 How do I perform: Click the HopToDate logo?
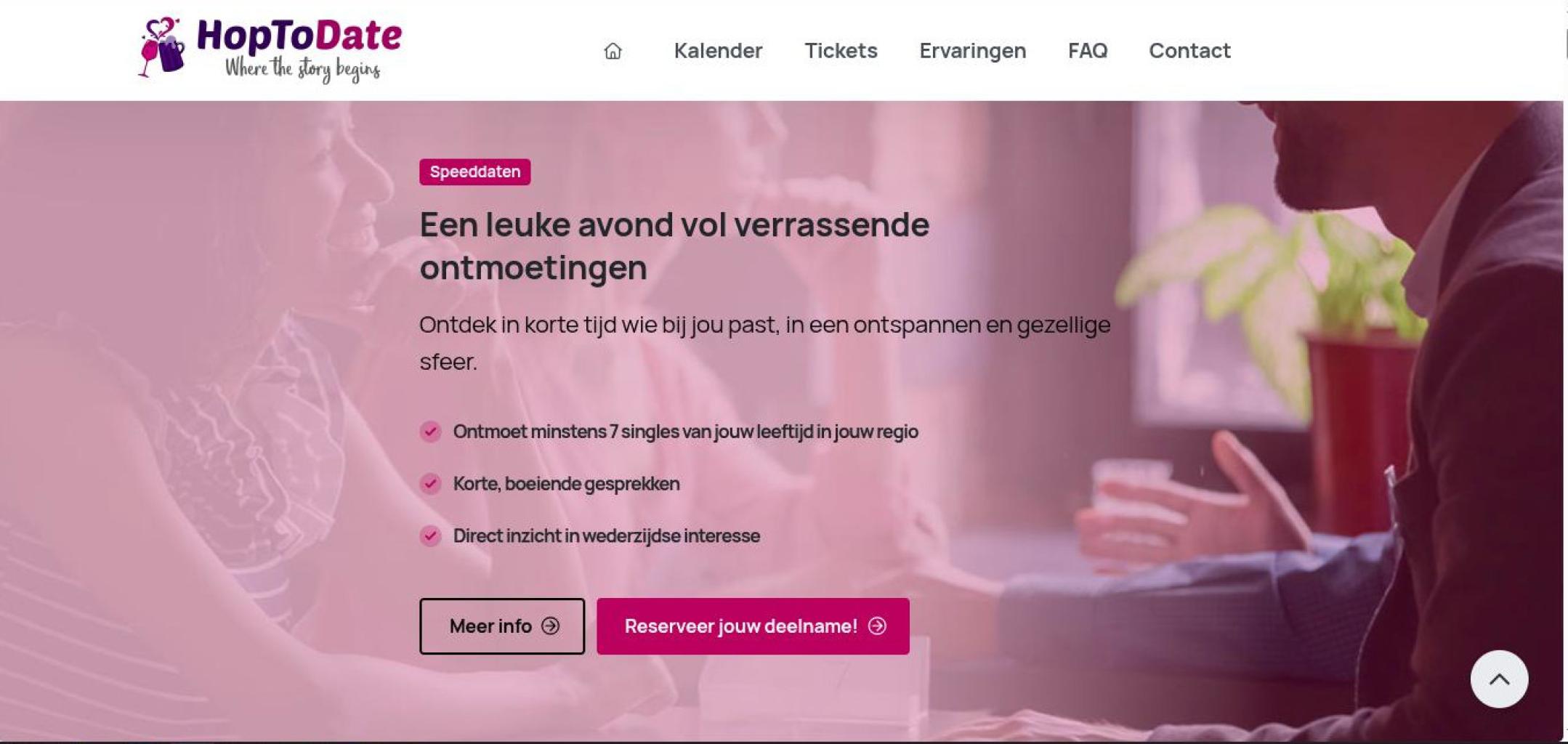(270, 49)
